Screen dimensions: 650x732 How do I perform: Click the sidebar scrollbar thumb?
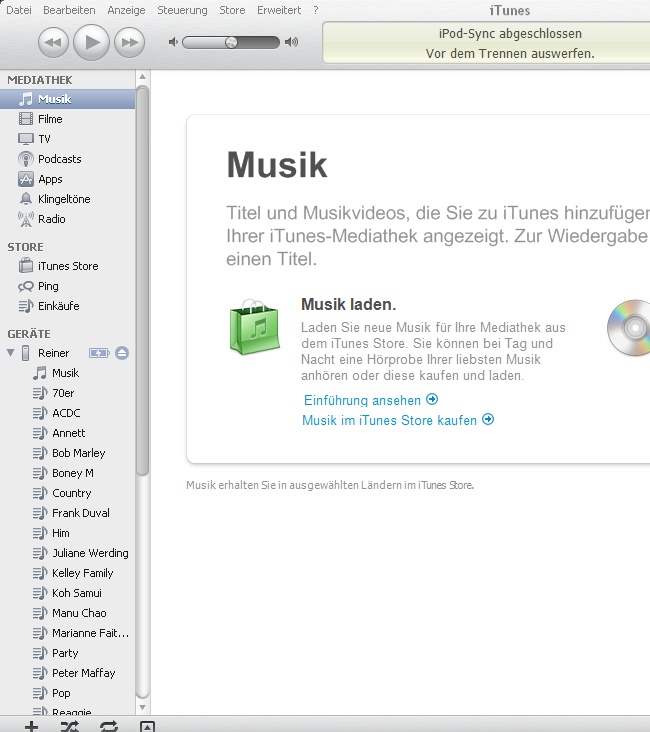click(x=142, y=280)
